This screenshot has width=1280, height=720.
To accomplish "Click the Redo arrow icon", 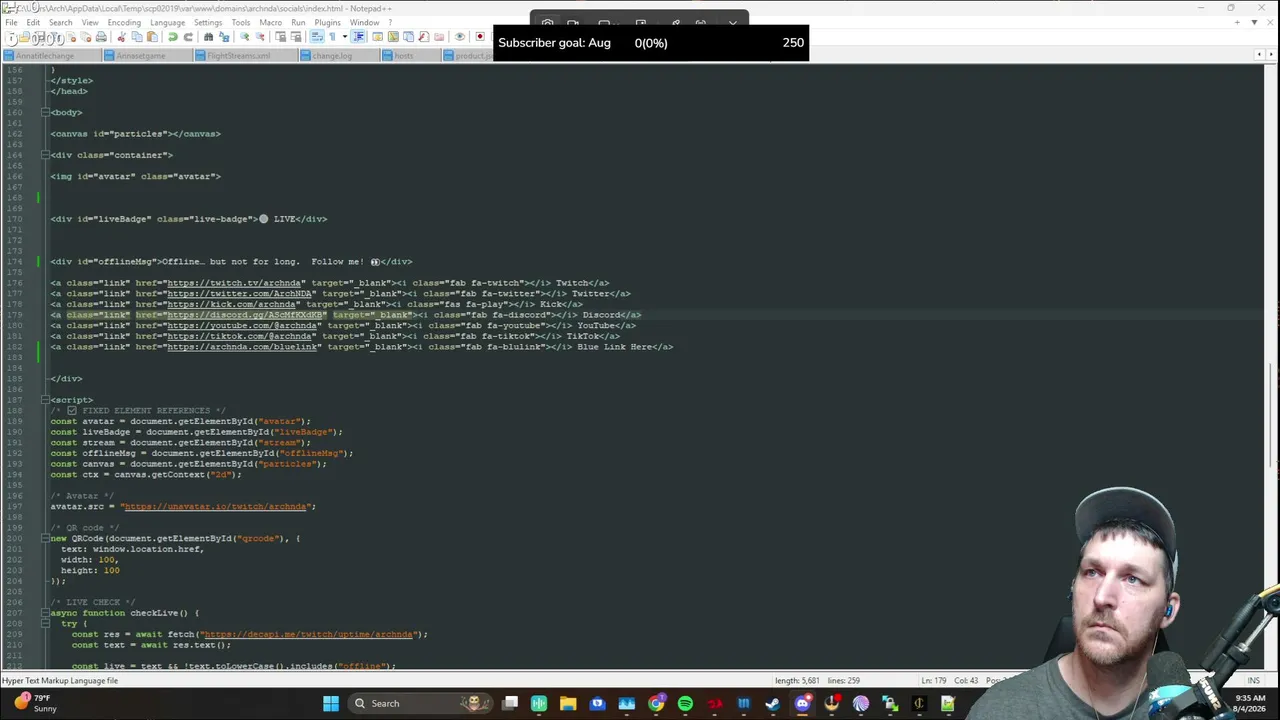I will (188, 37).
